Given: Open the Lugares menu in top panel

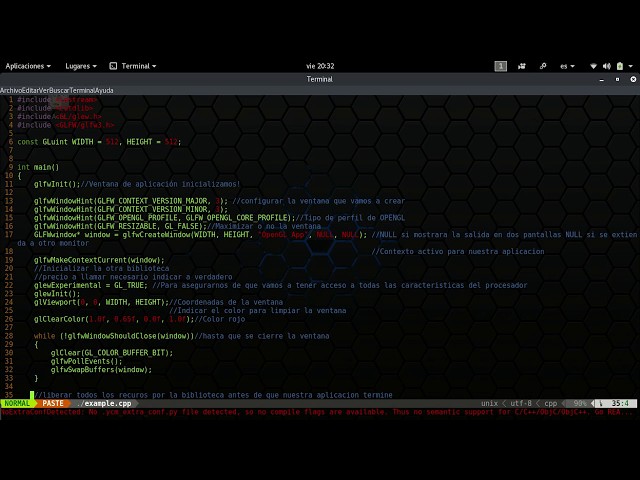Looking at the screenshot, I should 81,66.
